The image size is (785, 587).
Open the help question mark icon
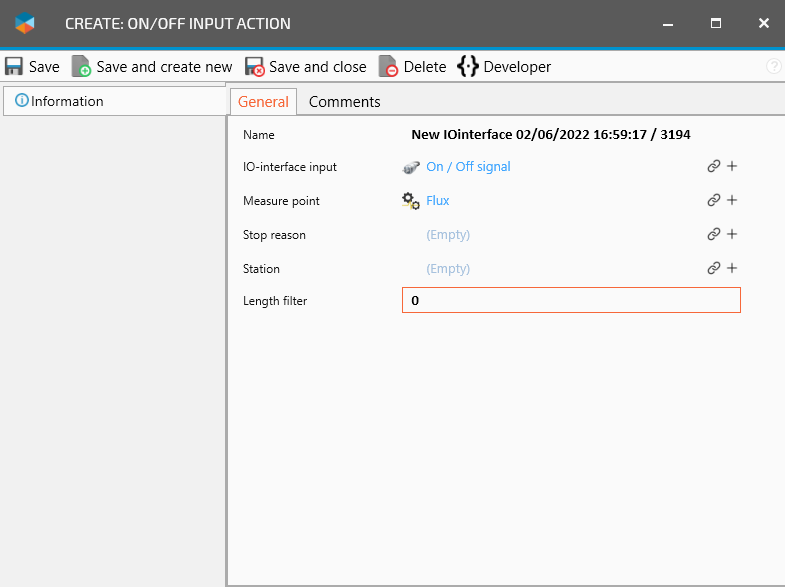(773, 67)
